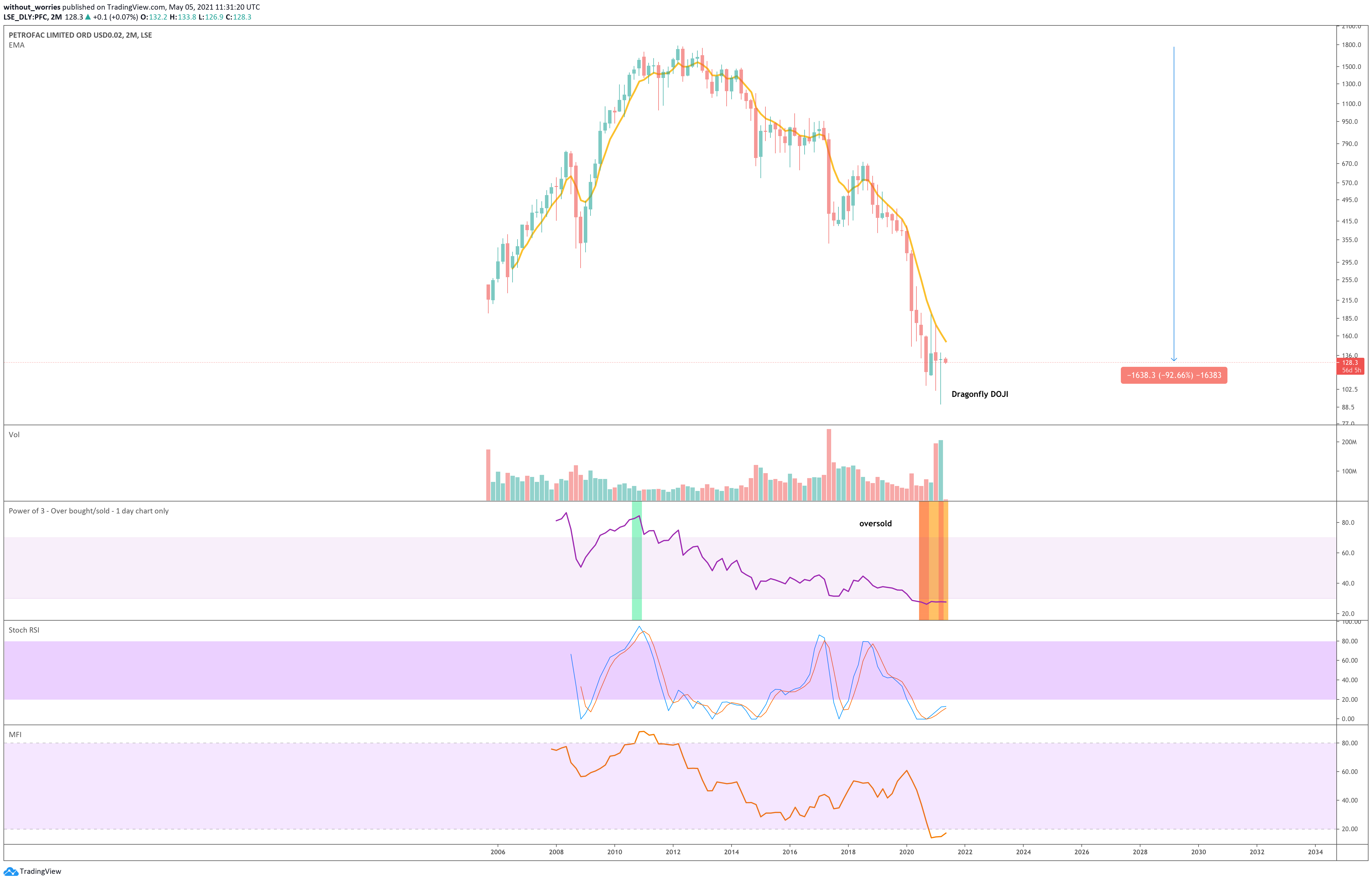Click the Stoch RSI pane label
This screenshot has height=882, width=1372.
[x=24, y=630]
